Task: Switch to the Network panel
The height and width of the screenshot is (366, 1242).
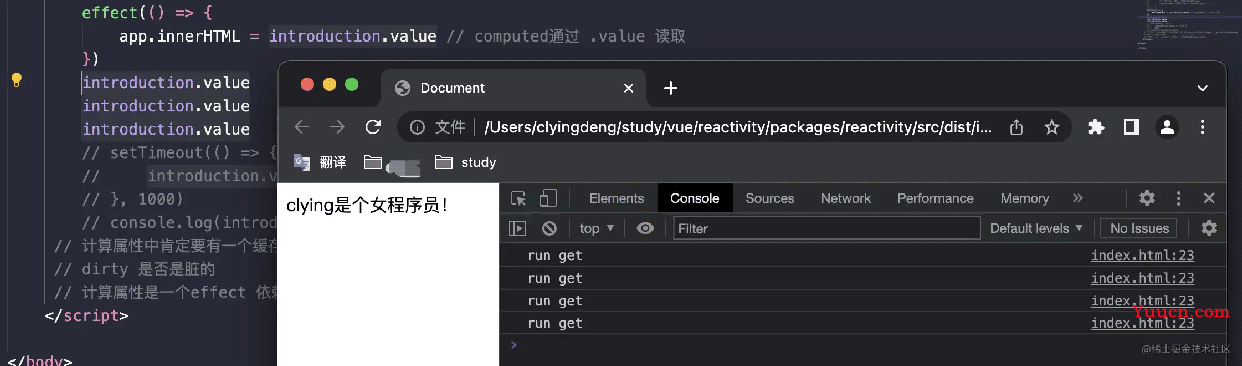Action: coord(846,198)
